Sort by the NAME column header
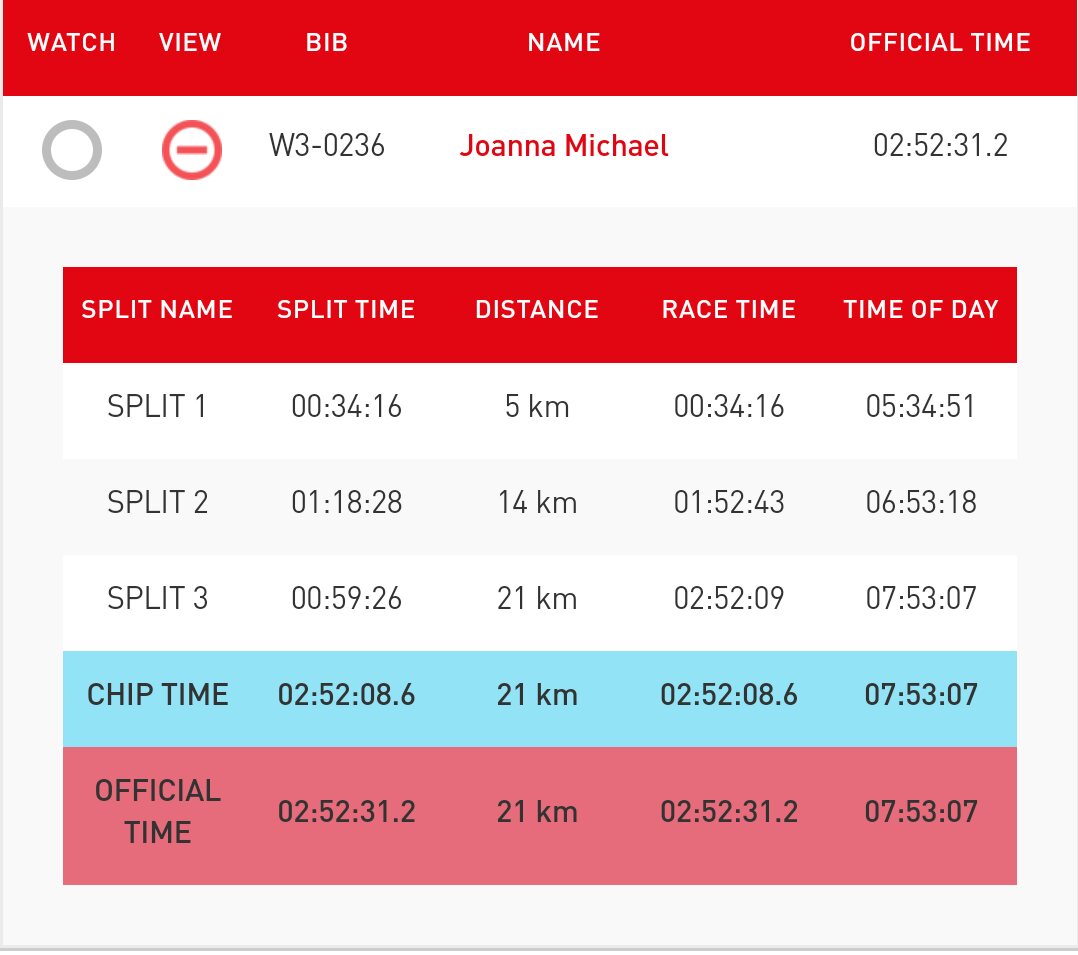This screenshot has height=955, width=1078. (564, 43)
